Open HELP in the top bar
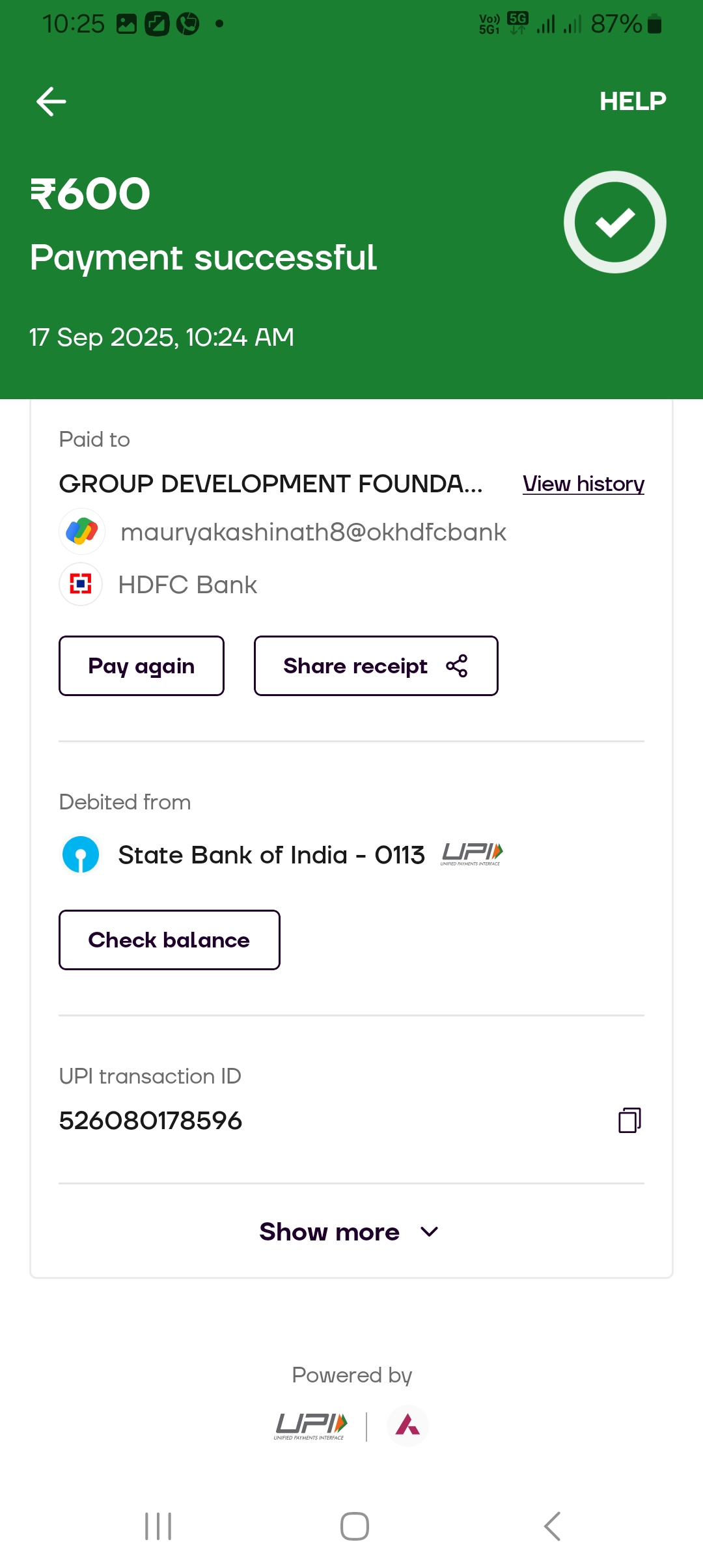Viewport: 703px width, 1568px height. click(x=633, y=102)
